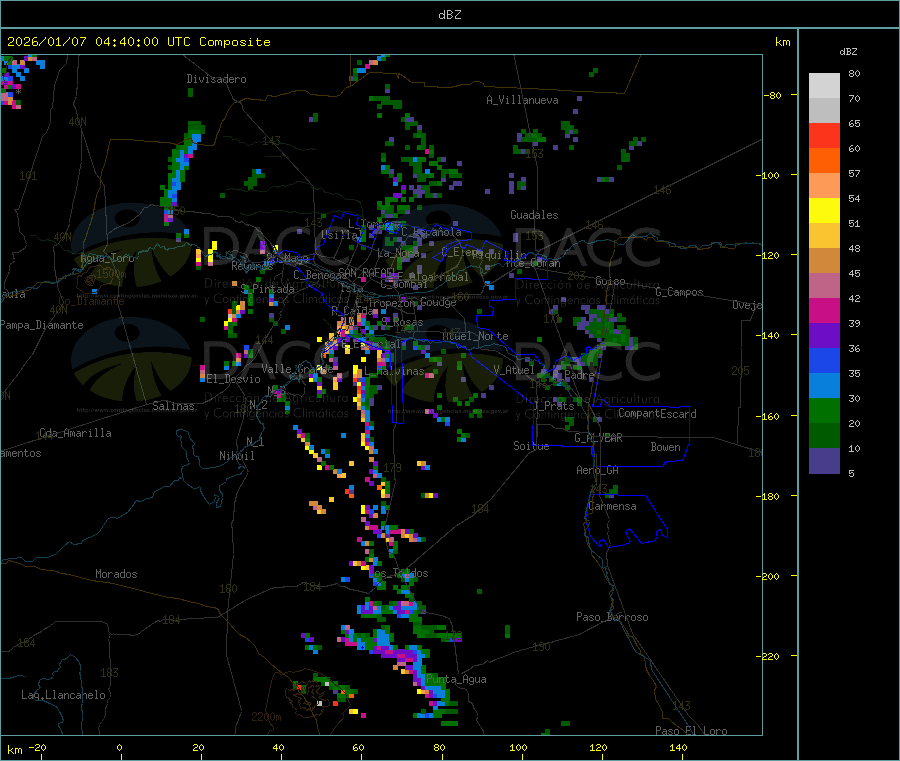The width and height of the screenshot is (900, 761).
Task: Click the 'CompantEscard' label
Action: pyautogui.click(x=657, y=414)
